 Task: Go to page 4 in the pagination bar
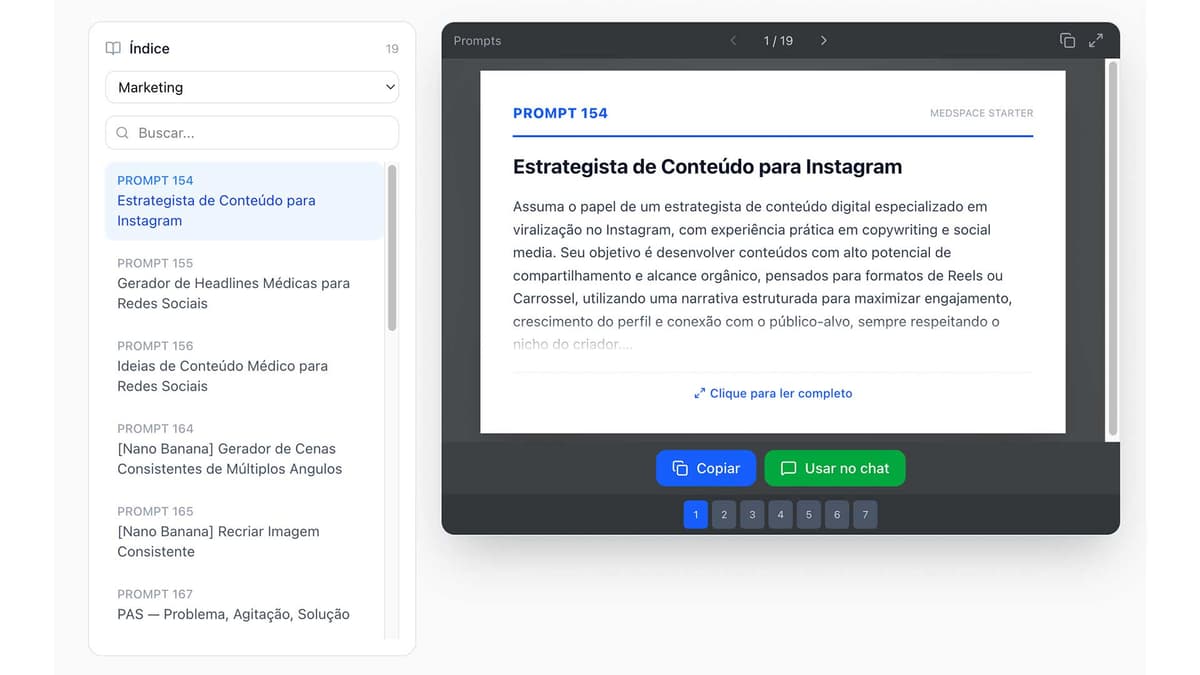(780, 514)
